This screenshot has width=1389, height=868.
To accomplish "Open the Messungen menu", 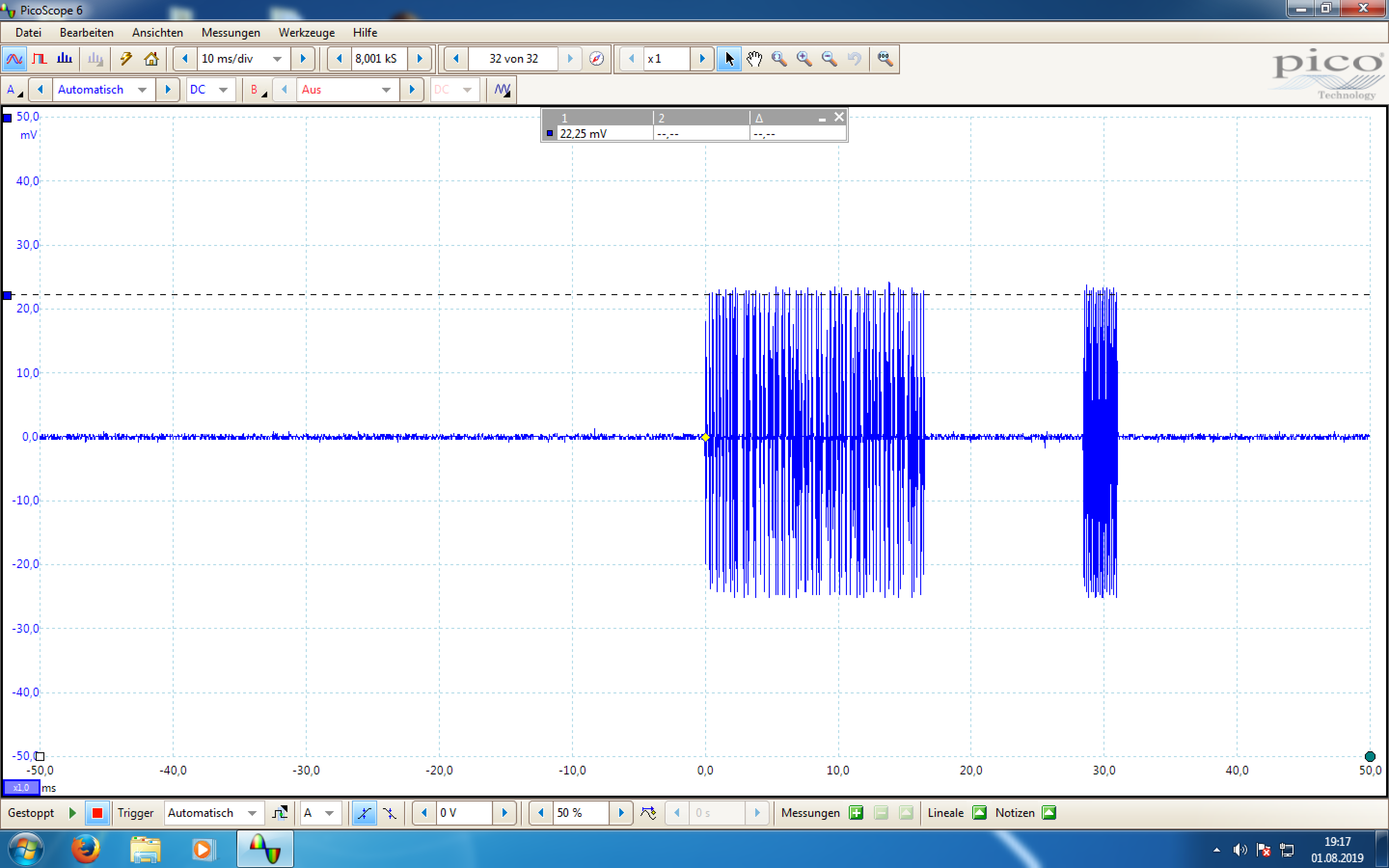I will tap(231, 33).
